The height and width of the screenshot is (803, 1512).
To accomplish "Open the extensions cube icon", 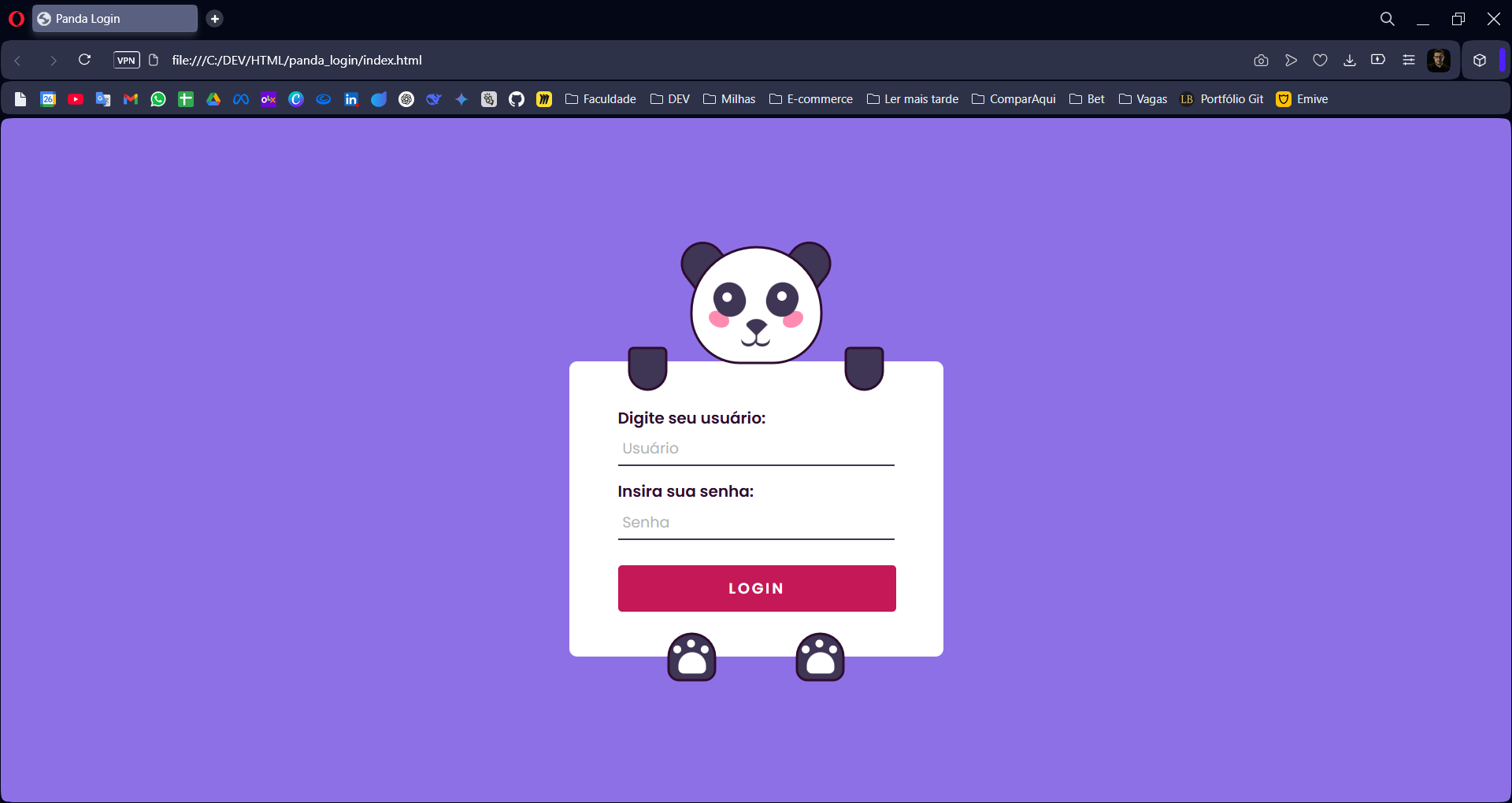I will pos(1480,61).
